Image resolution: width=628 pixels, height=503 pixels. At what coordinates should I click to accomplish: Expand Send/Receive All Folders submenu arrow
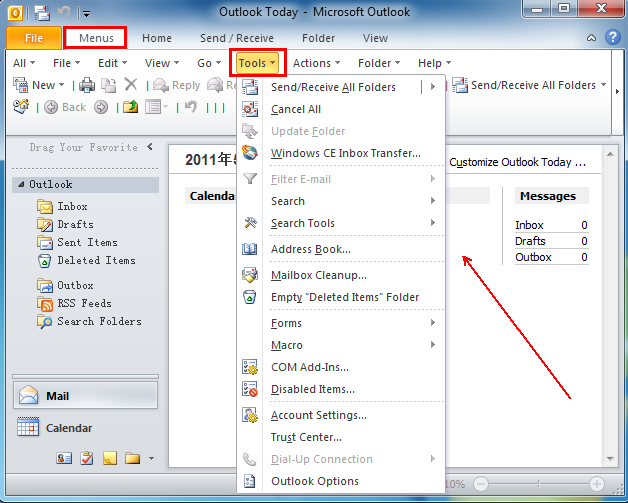(x=433, y=87)
